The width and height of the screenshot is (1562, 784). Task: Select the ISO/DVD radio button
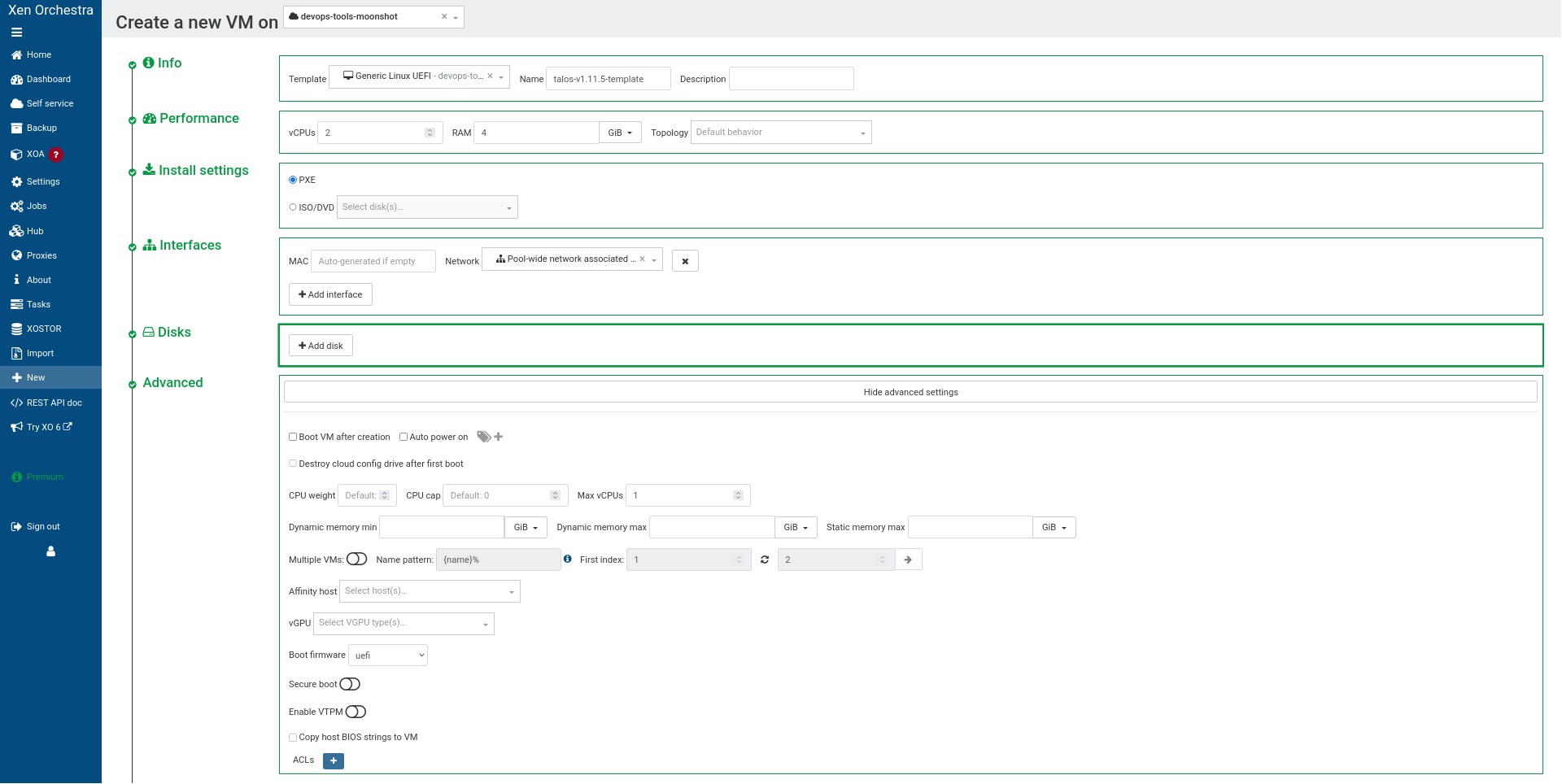click(292, 207)
